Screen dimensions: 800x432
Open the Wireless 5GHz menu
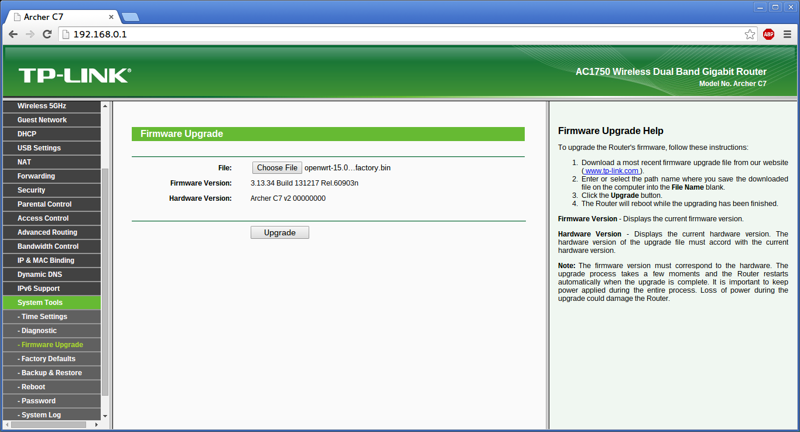(x=52, y=106)
